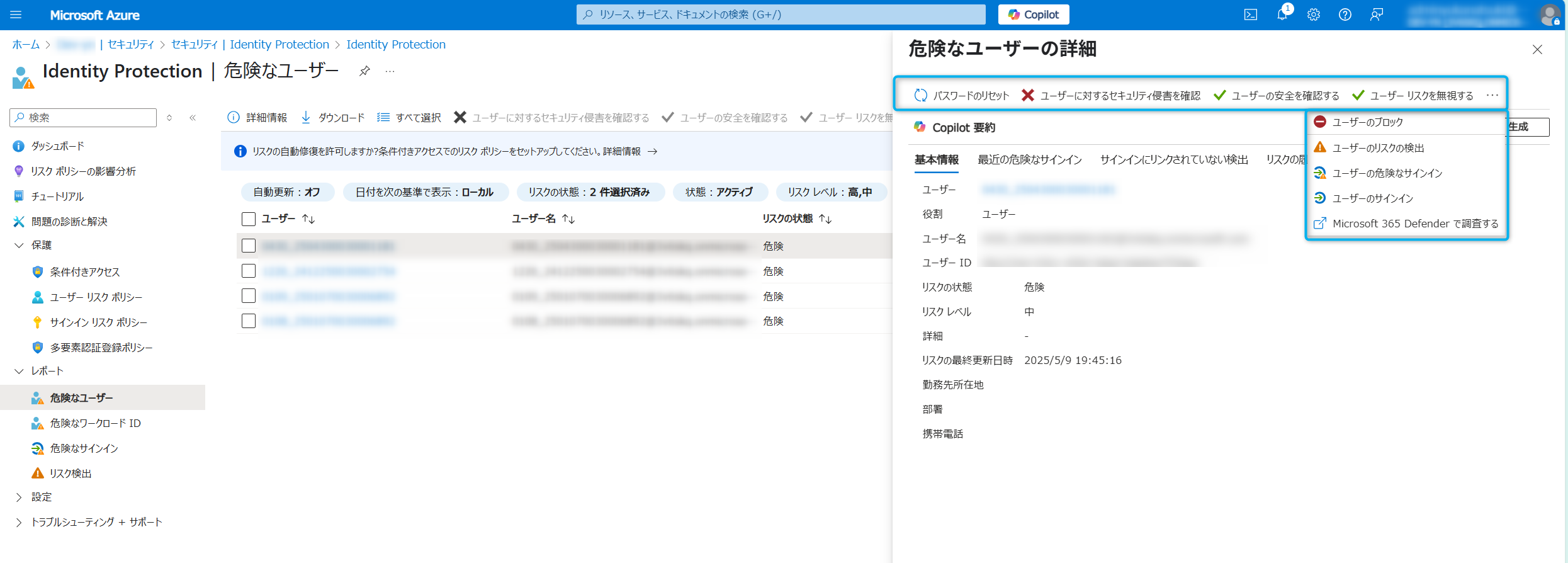
Task: Open the 日付を次の基準で表示 filter
Action: coord(425,192)
